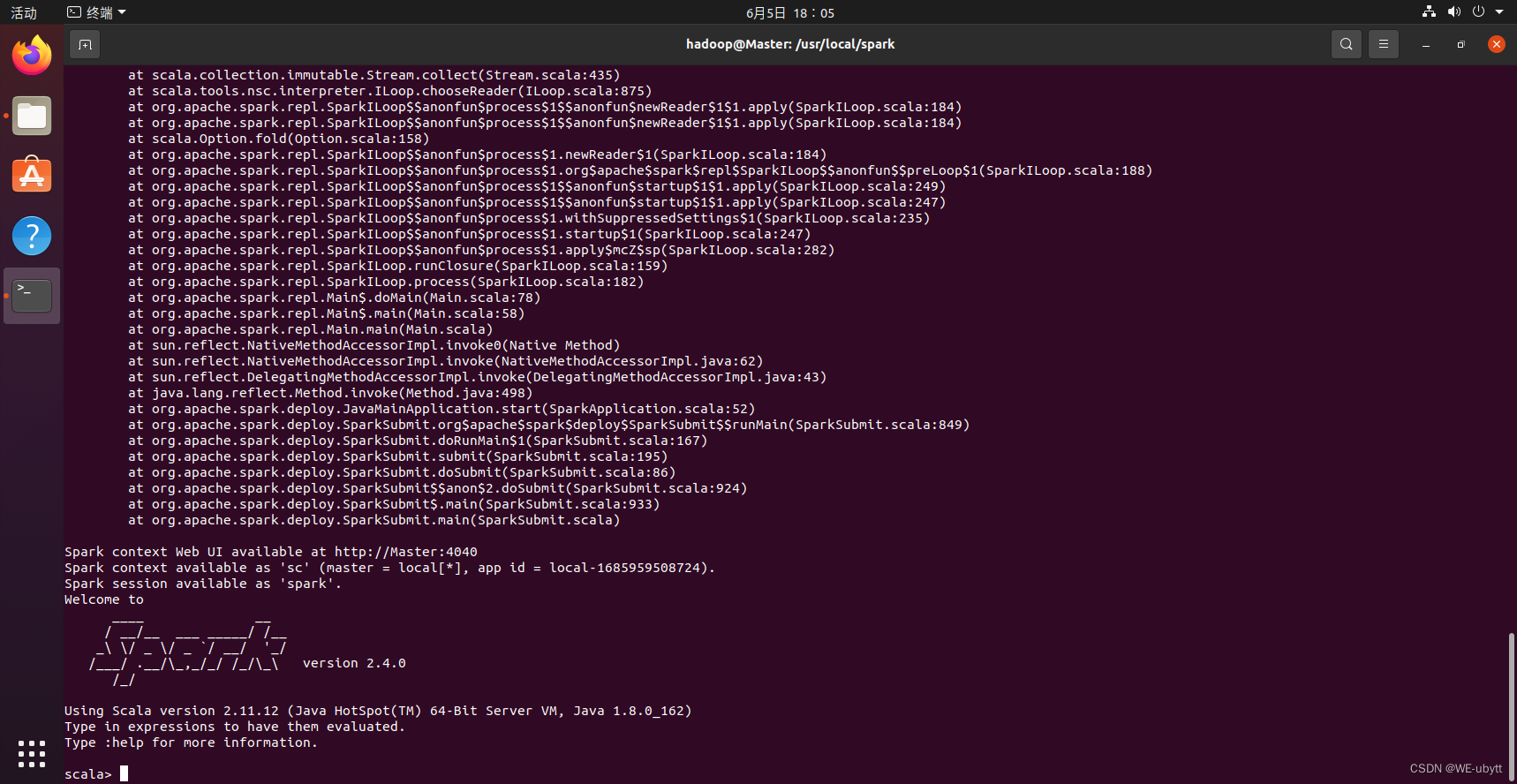Click 'Using Scala version 2.11.12' line
This screenshot has width=1517, height=784.
378,711
